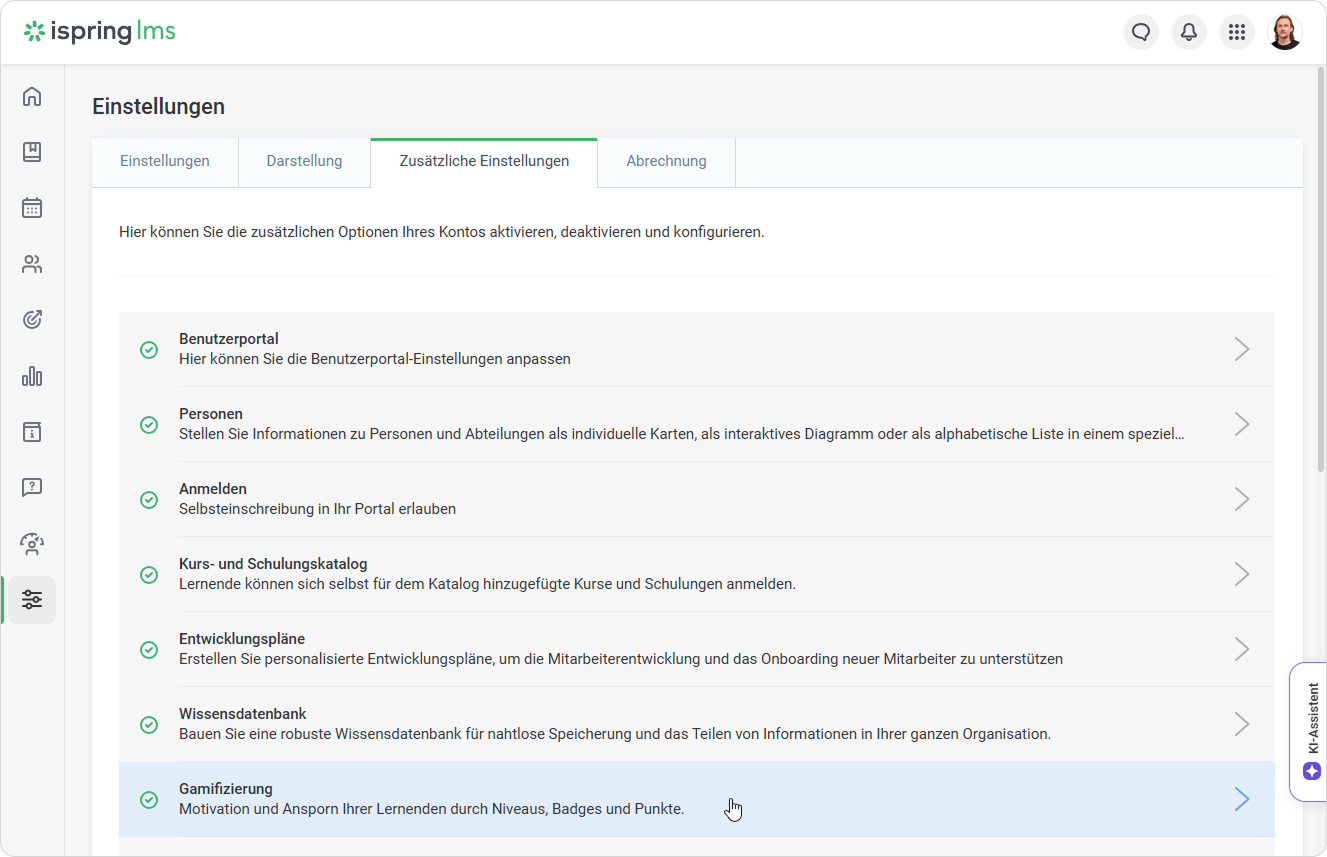Click the Notifications bell icon
The image size is (1327, 857).
pyautogui.click(x=1188, y=31)
